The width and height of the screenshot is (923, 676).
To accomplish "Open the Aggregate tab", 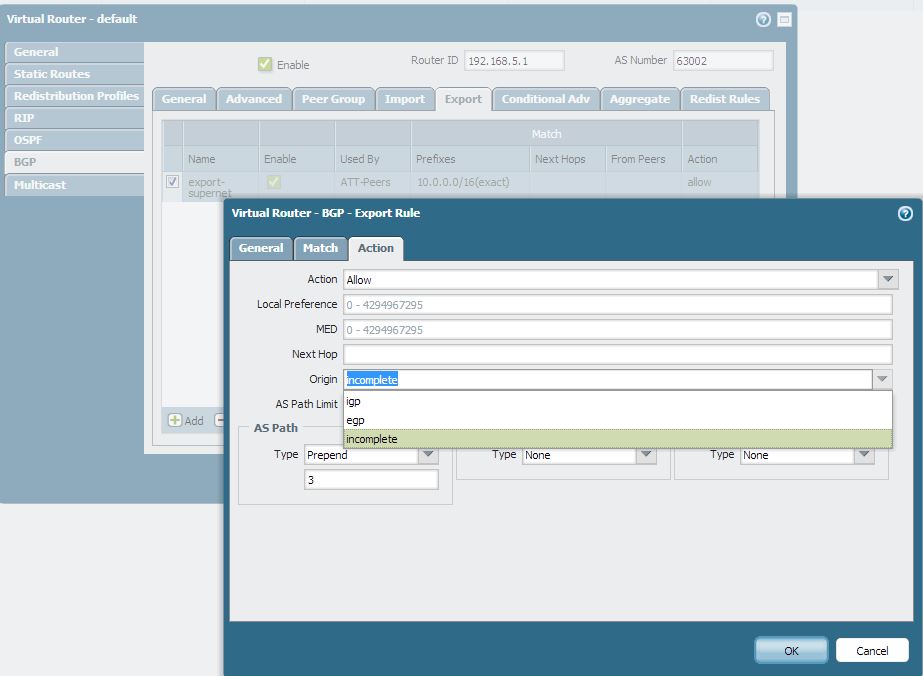I will coord(640,99).
